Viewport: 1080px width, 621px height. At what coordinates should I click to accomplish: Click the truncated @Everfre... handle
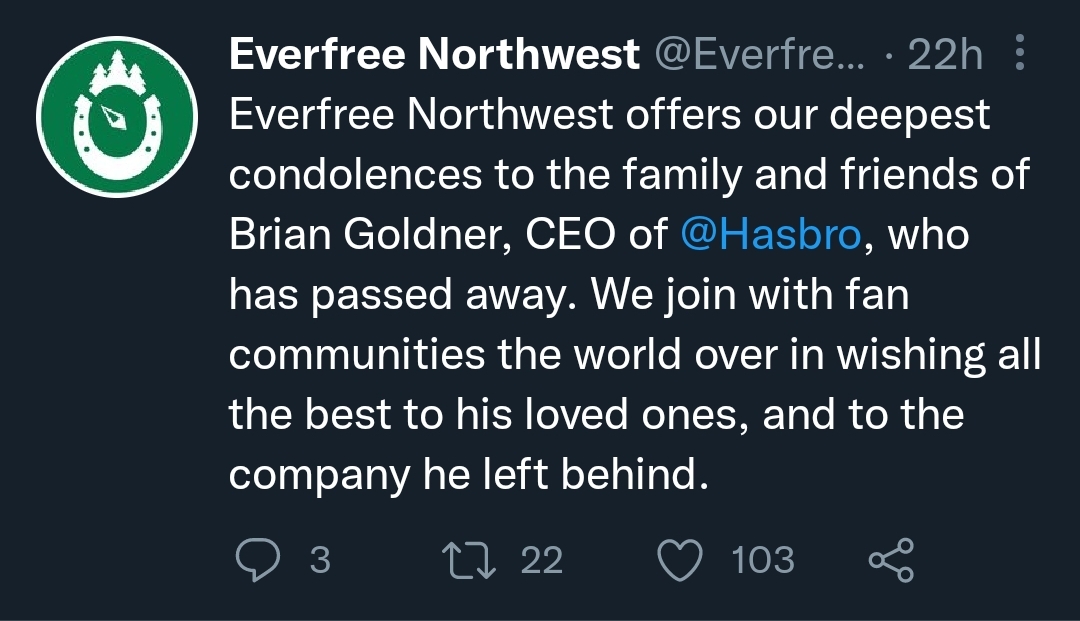(x=759, y=54)
